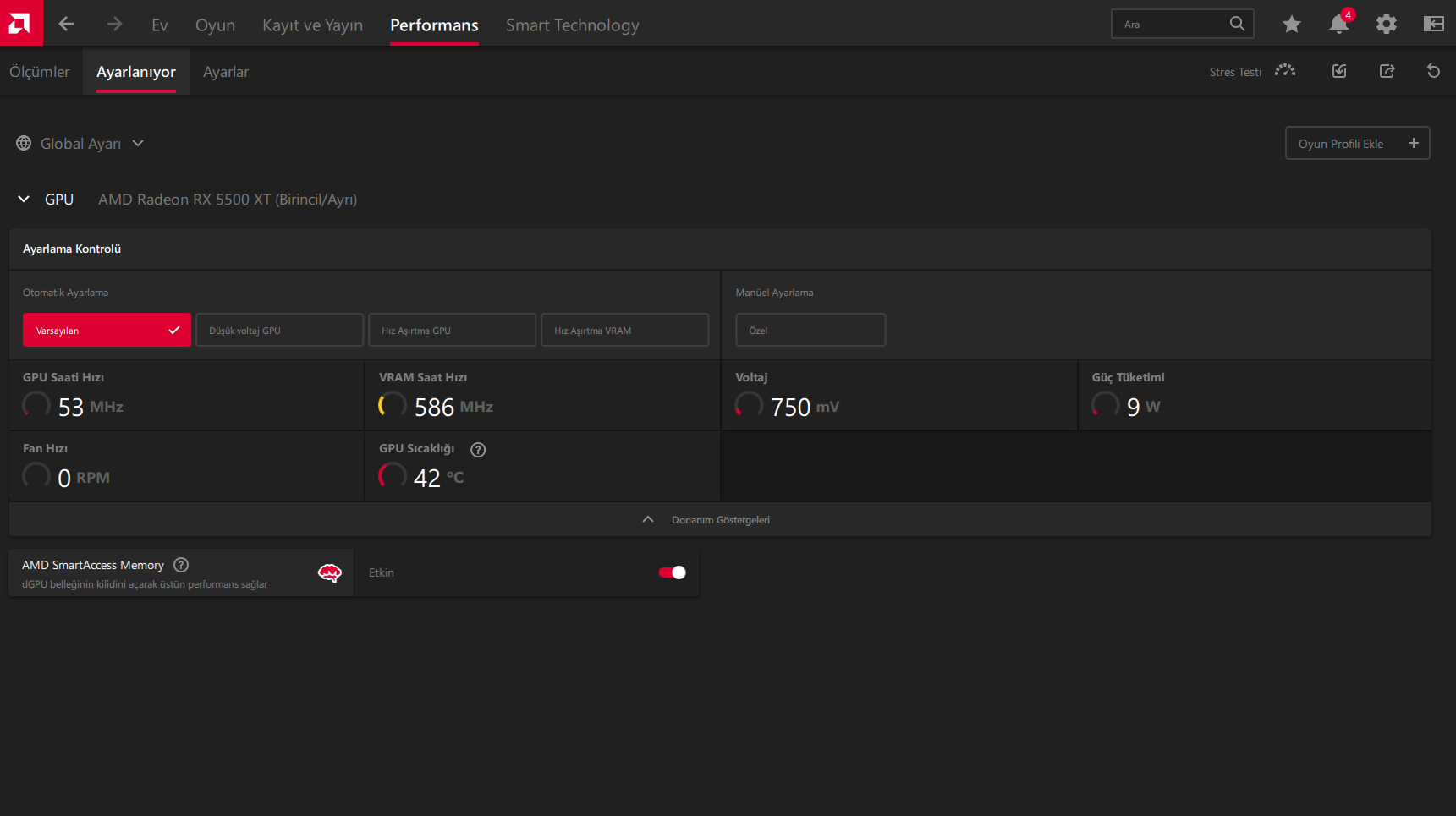The height and width of the screenshot is (816, 1456).
Task: Open favorites star icon
Action: [x=1291, y=25]
